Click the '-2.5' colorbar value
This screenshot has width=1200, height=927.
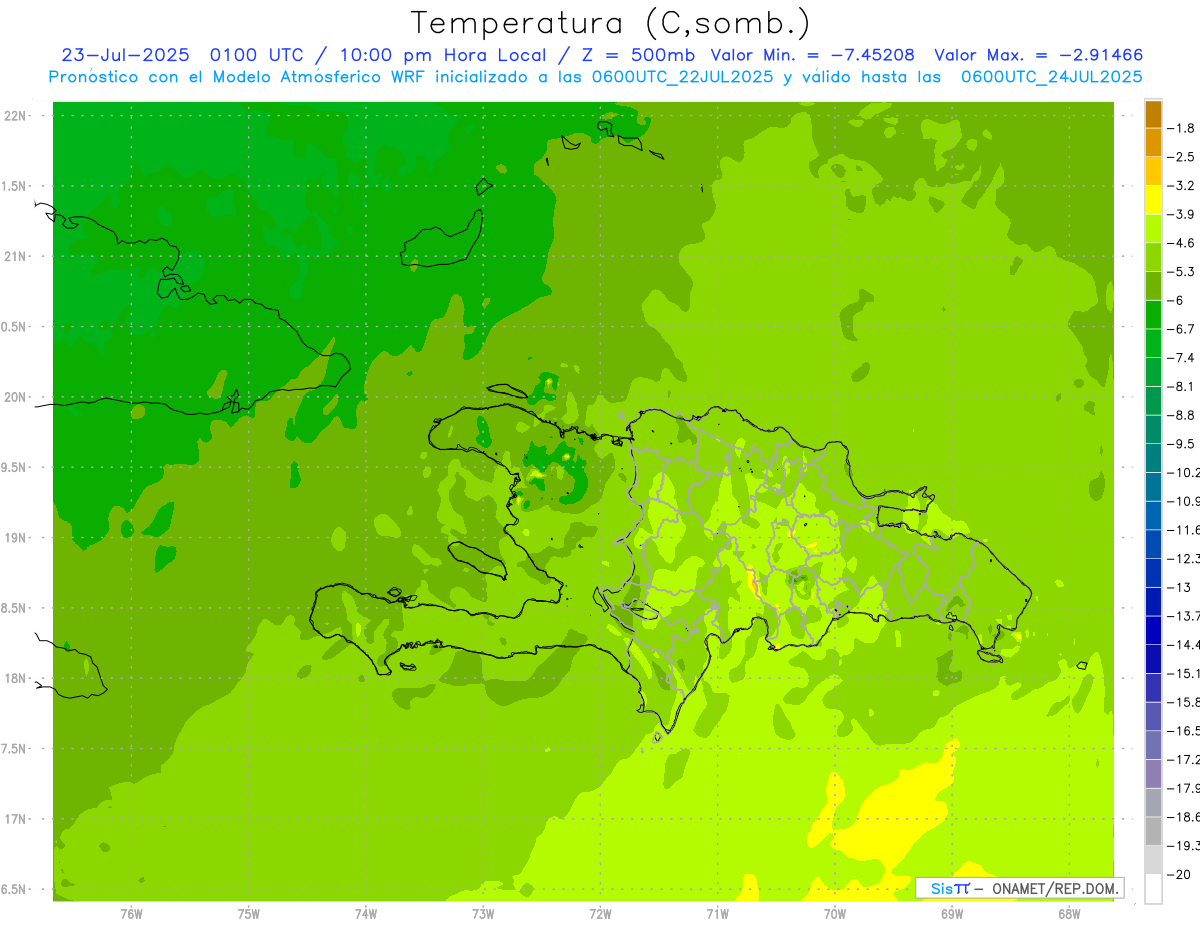(1182, 157)
